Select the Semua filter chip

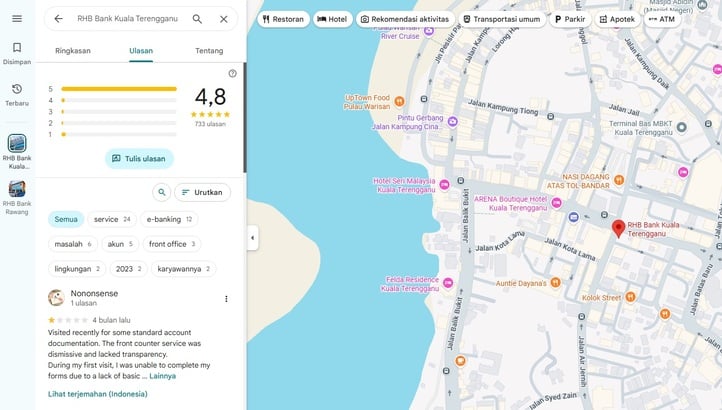(x=66, y=219)
